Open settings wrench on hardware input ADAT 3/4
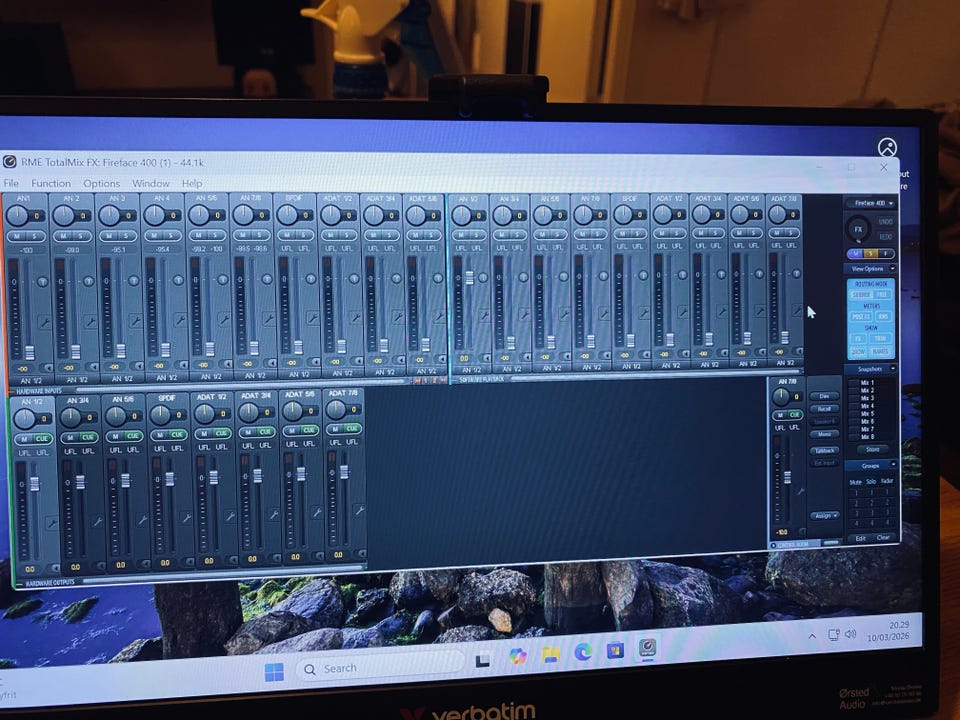This screenshot has width=960, height=720. (x=398, y=317)
